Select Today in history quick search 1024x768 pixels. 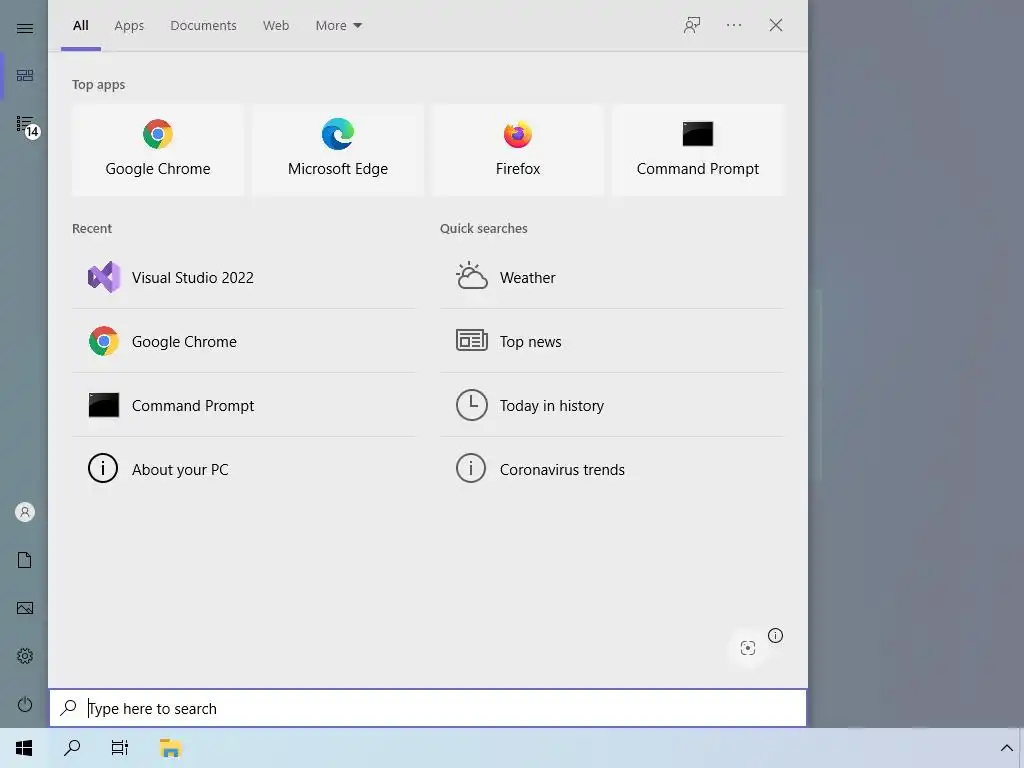[612, 406]
